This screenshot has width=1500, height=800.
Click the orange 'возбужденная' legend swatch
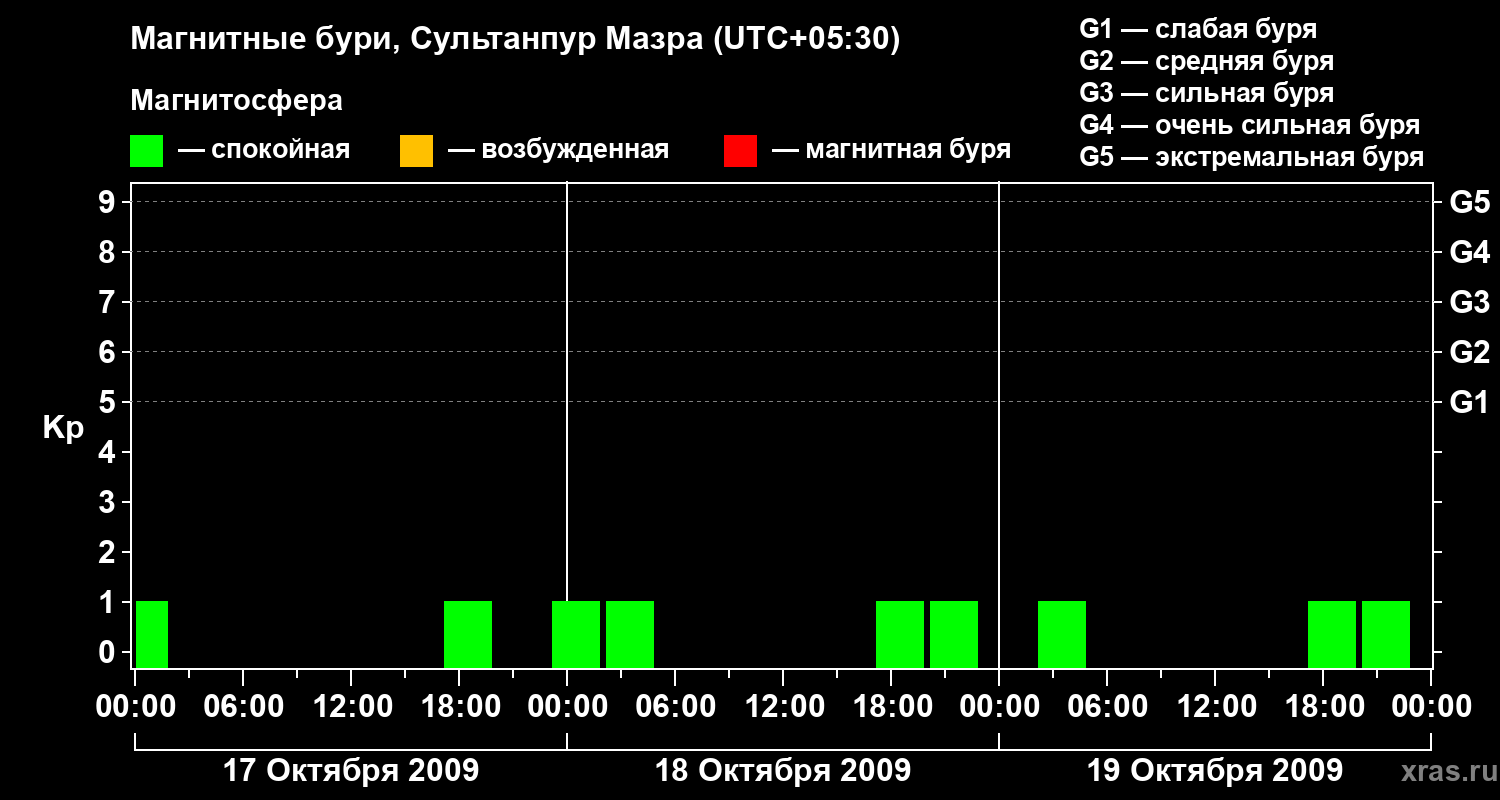pos(416,151)
